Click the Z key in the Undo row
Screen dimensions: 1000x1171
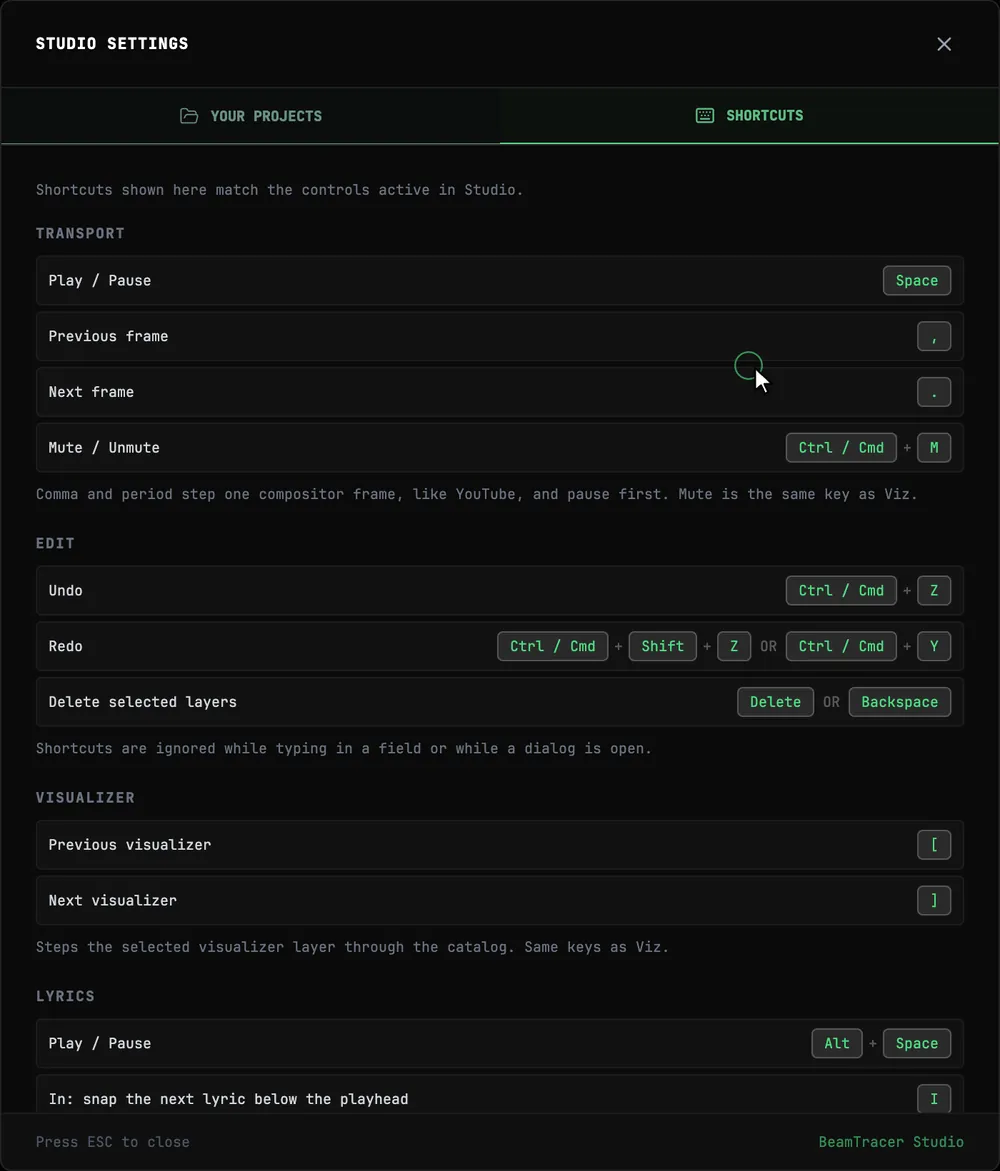(934, 591)
